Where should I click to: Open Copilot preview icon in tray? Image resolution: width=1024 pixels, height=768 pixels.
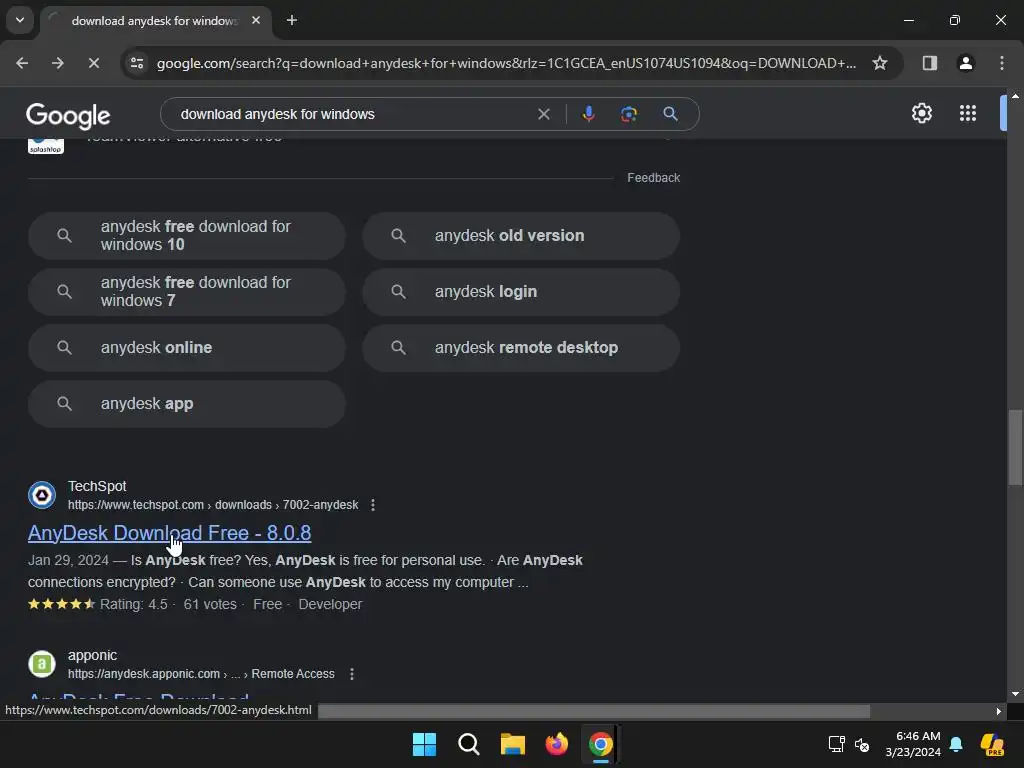coord(992,744)
